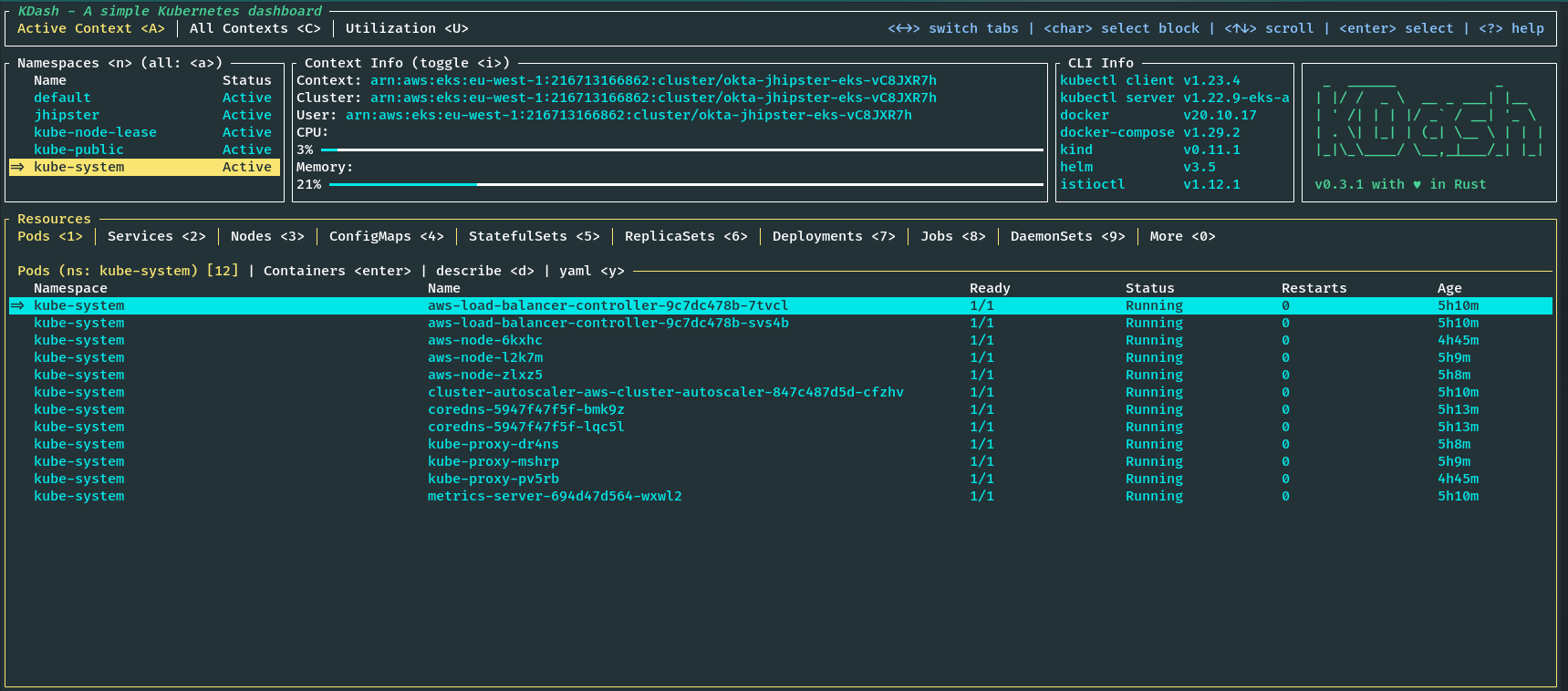Screen dimensions: 1568x691
Task: Click the cluster-autoscaler pod entry
Action: [x=665, y=392]
